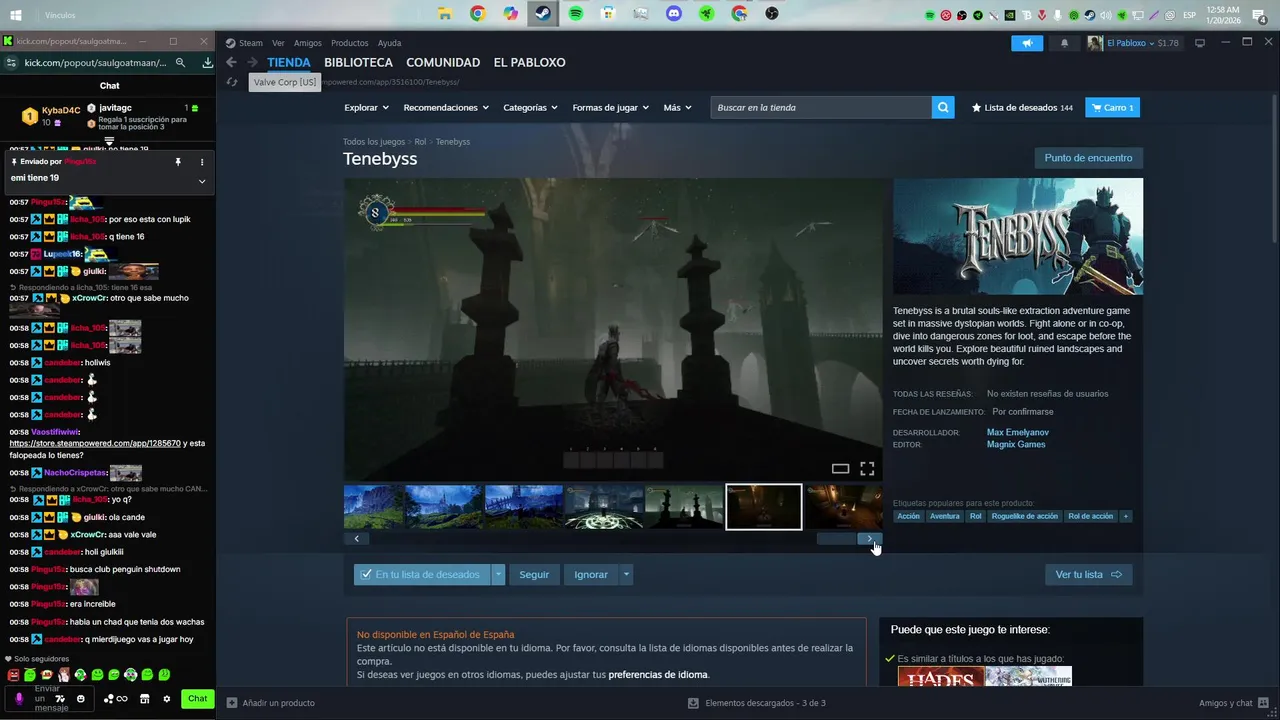Screen dimensions: 1280x720
Task: Open Punto de encuentro community hub
Action: click(1088, 158)
